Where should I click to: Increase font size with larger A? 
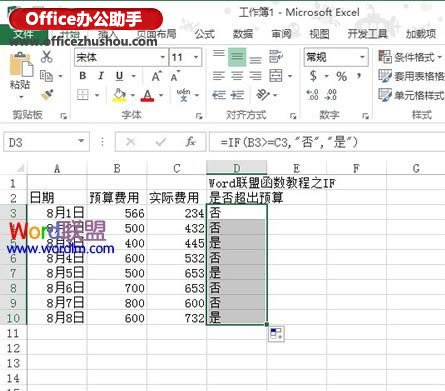click(x=156, y=76)
